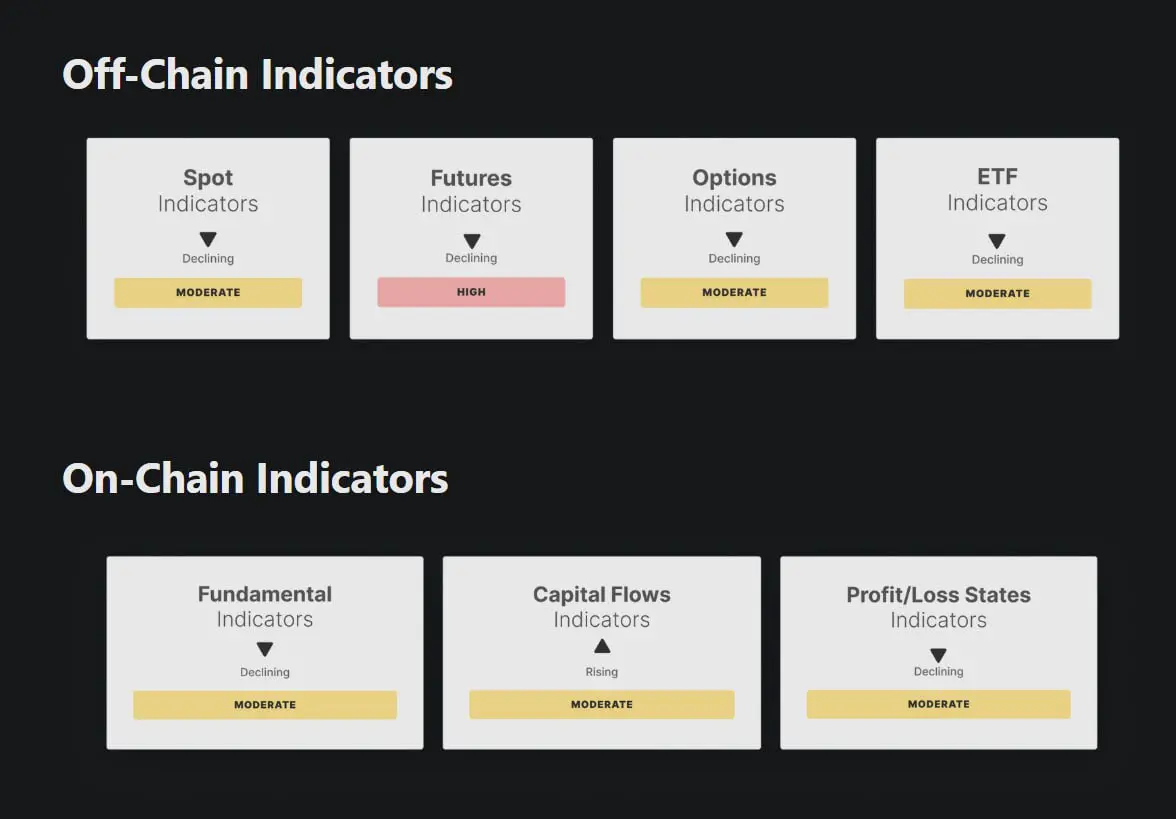Screen dimensions: 1176x819
Task: Open the Spot Indicators card title
Action: point(208,190)
